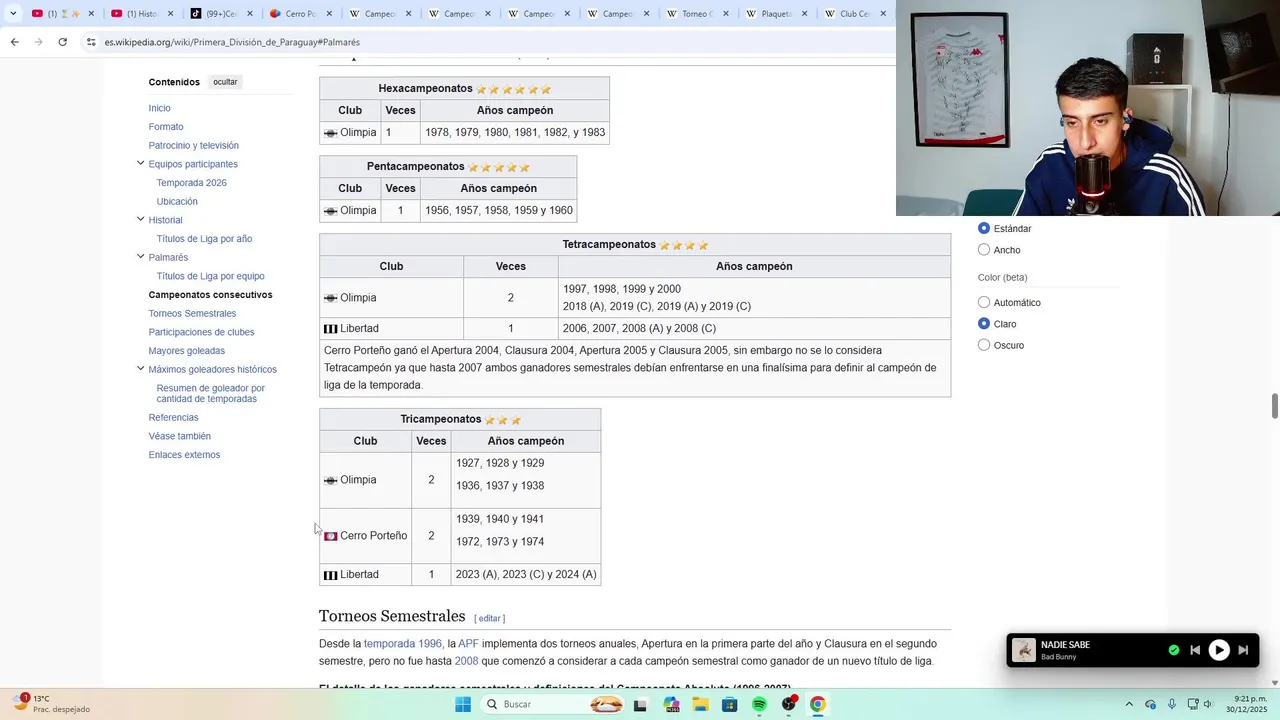Switch to the Cerro Po tab
1280x720 pixels.
300,14
